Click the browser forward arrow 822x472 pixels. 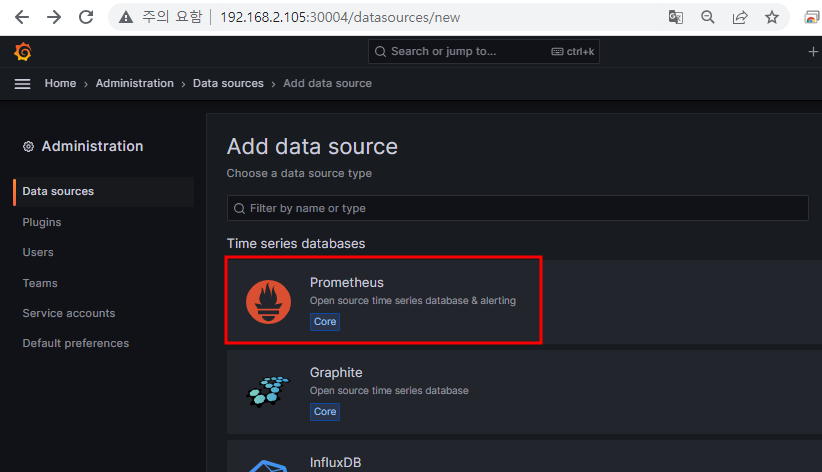pos(53,17)
